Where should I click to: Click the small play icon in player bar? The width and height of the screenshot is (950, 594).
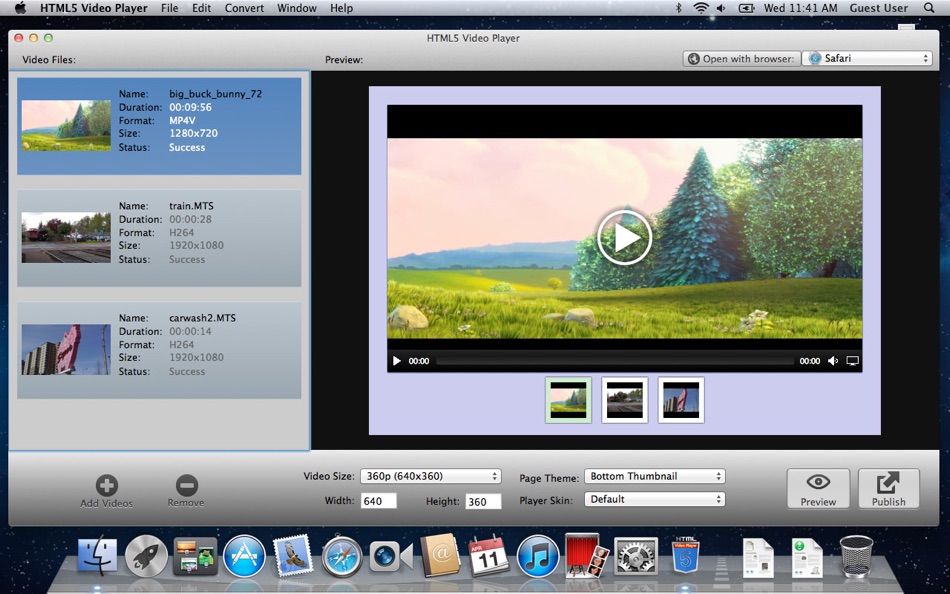[397, 361]
